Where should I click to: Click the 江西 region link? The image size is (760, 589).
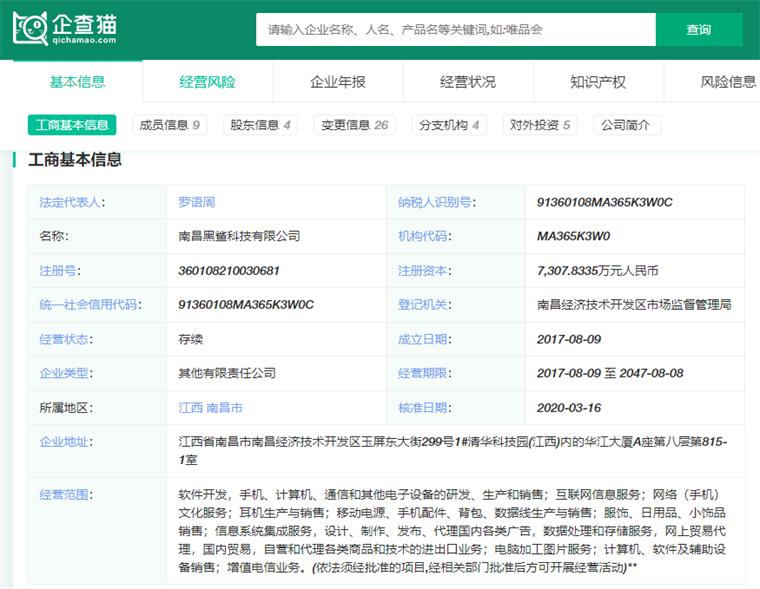tap(189, 408)
